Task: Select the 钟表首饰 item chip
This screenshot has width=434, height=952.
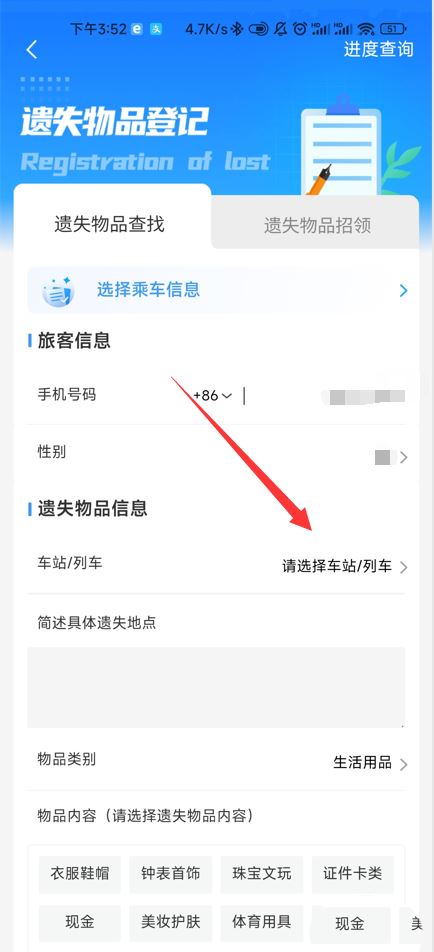Action: click(x=171, y=874)
